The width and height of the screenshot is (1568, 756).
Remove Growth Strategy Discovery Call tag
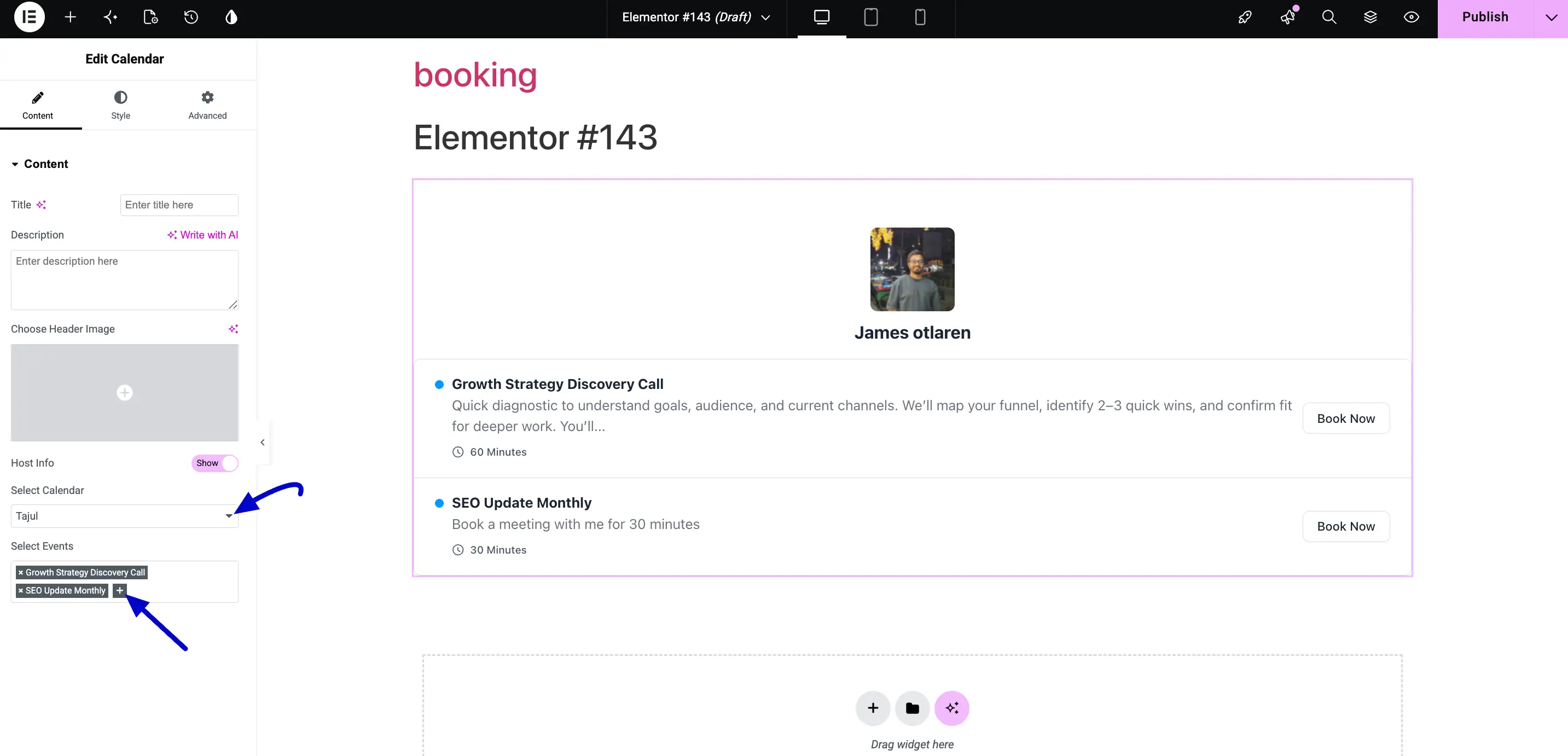21,573
